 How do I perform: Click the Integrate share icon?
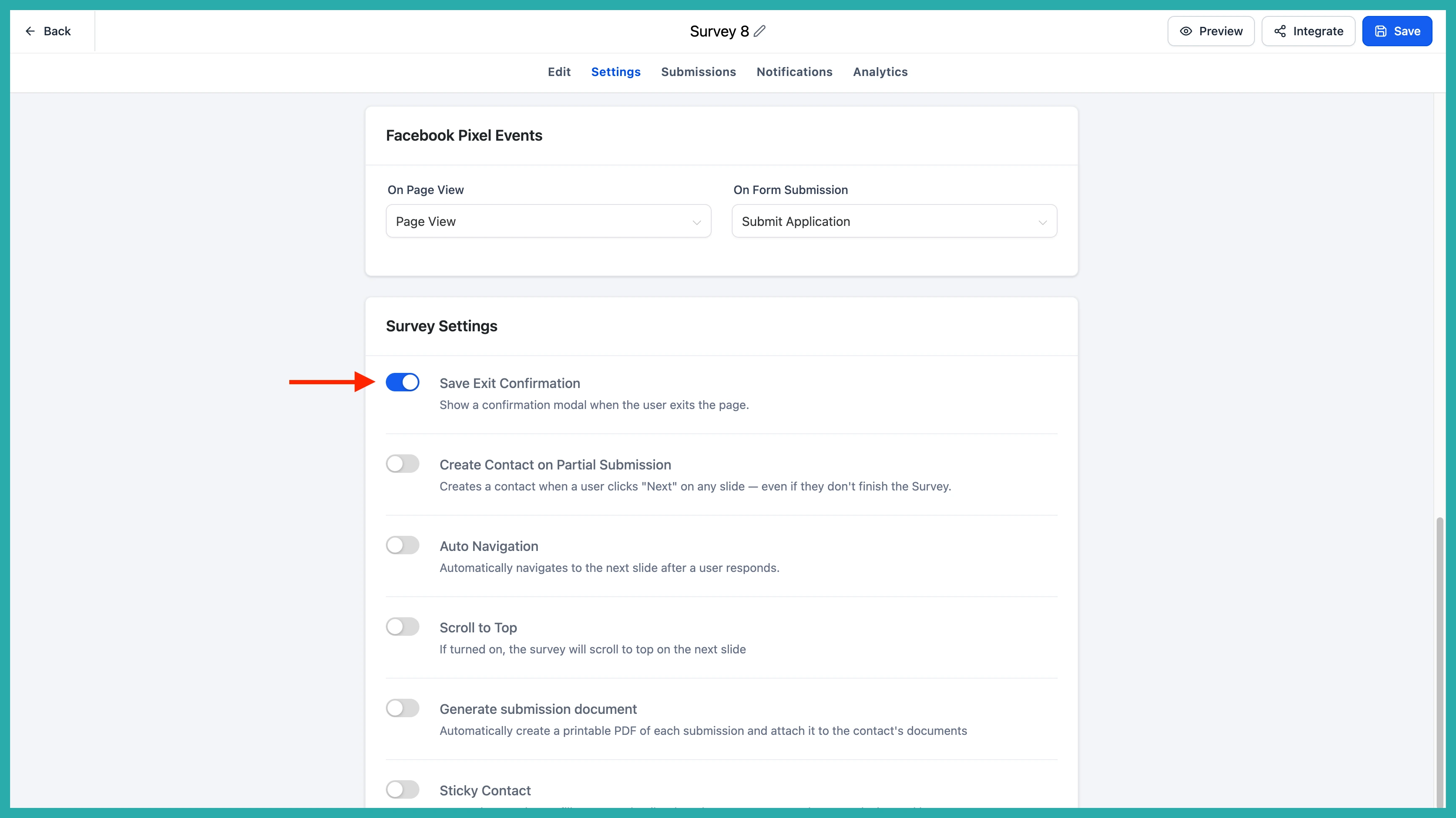tap(1280, 31)
